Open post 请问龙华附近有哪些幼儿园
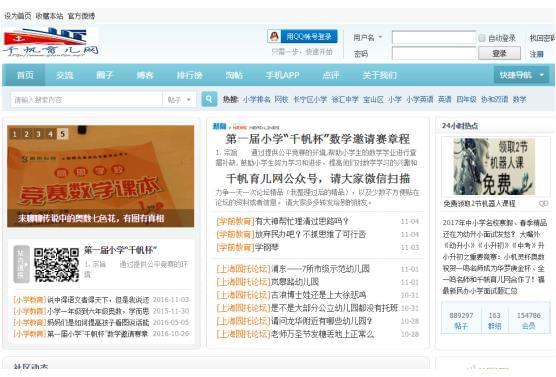This screenshot has height=377, width=556. tap(322, 321)
